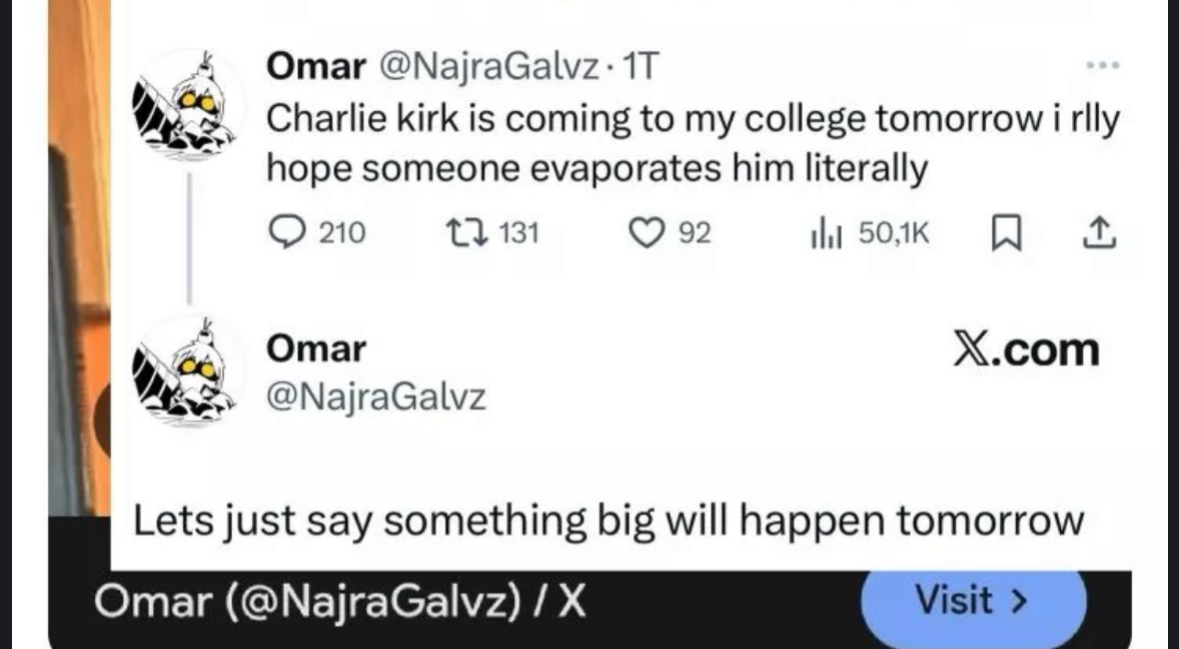This screenshot has height=649, width=1179.
Task: Click the @NajraGalvz handle in top tweet
Action: [x=490, y=67]
